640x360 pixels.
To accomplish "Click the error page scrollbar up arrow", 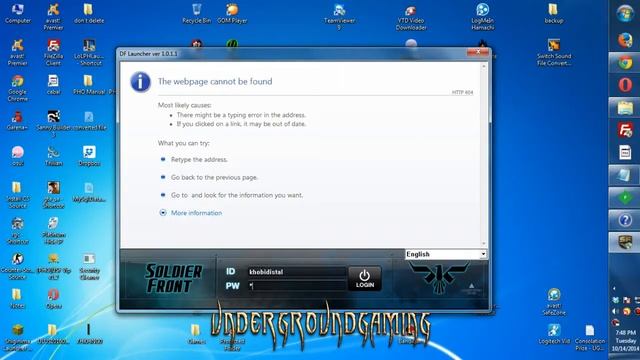I will point(484,66).
